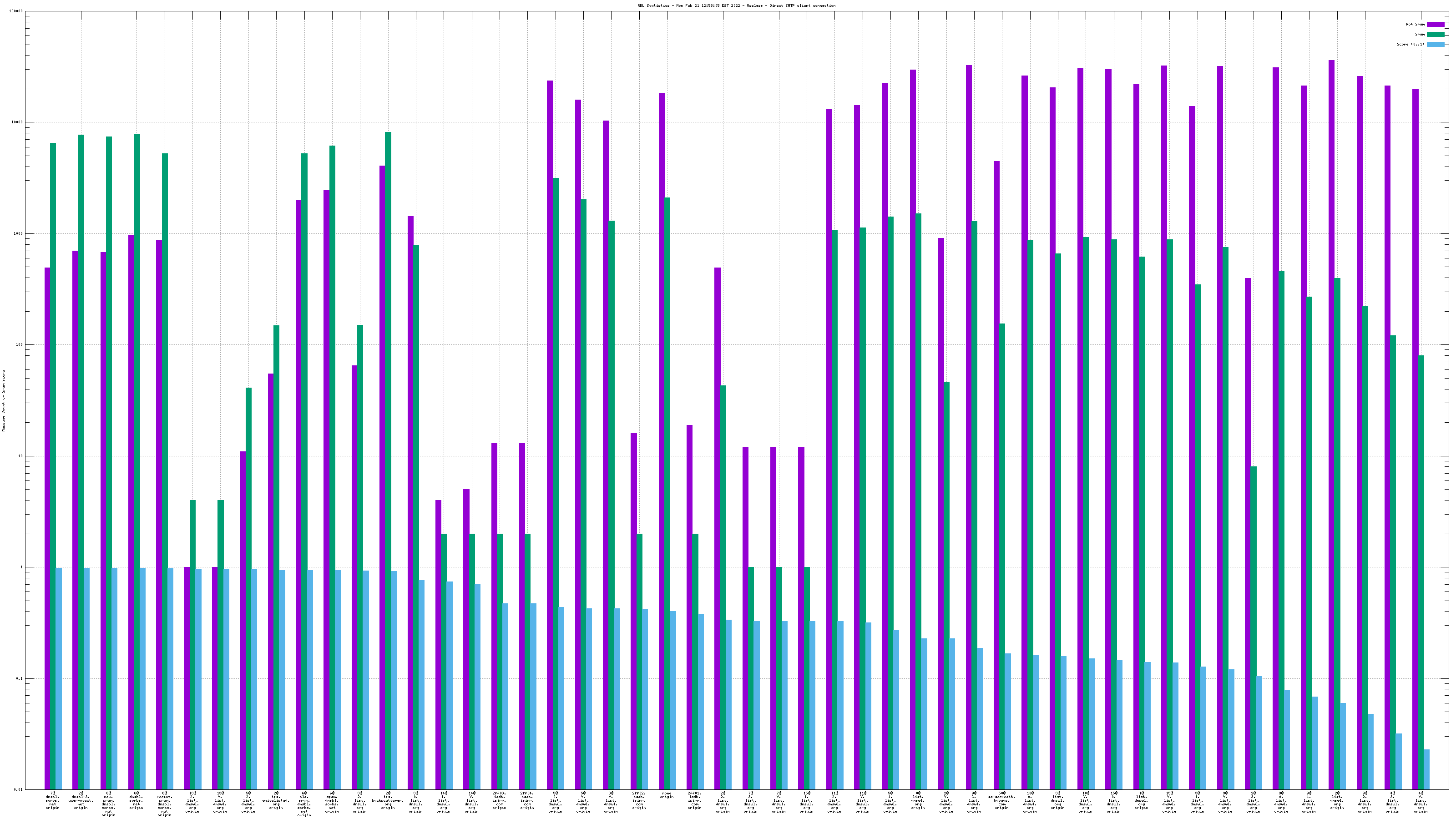Click the sa-accredit.habeas.com x-axis label
The width and height of the screenshot is (1456, 819).
point(1001,800)
